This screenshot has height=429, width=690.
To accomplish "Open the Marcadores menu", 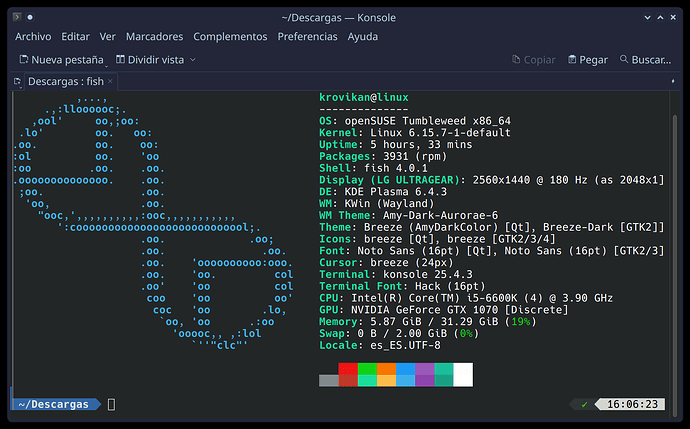I will tap(154, 36).
